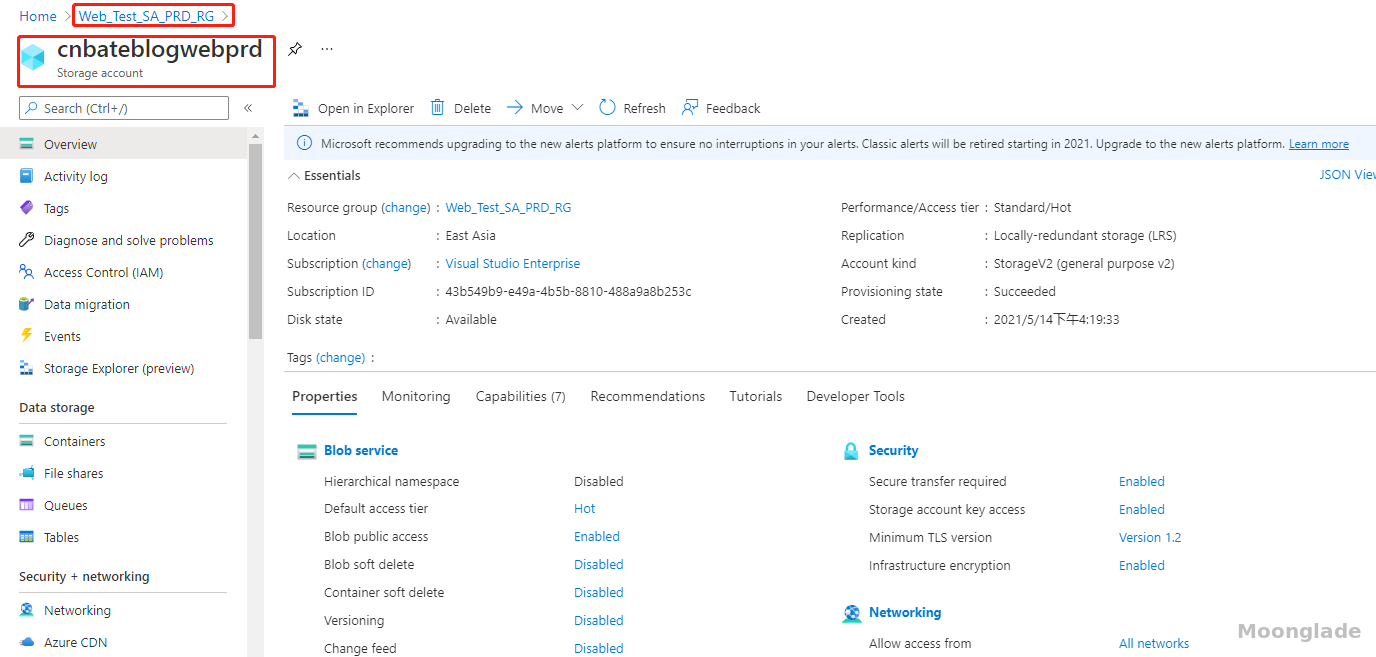This screenshot has height=657, width=1376.
Task: Change the subscription via (change) link
Action: pyautogui.click(x=387, y=264)
